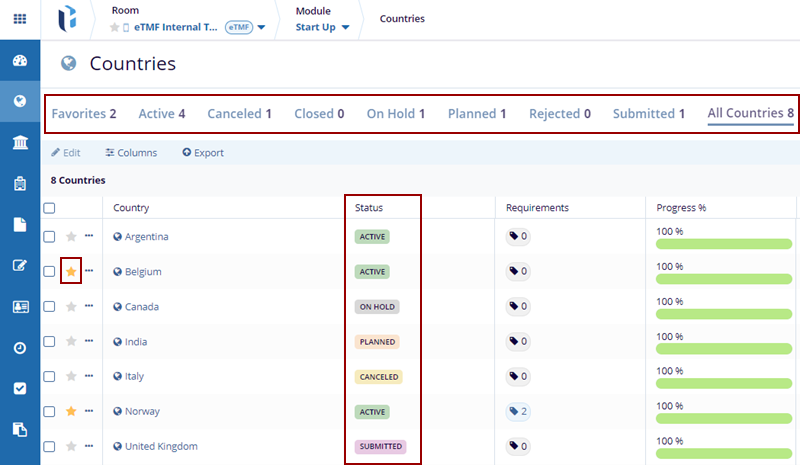Tick the select-all checkbox in header
Screen dimensions: 800x465
click(49, 208)
